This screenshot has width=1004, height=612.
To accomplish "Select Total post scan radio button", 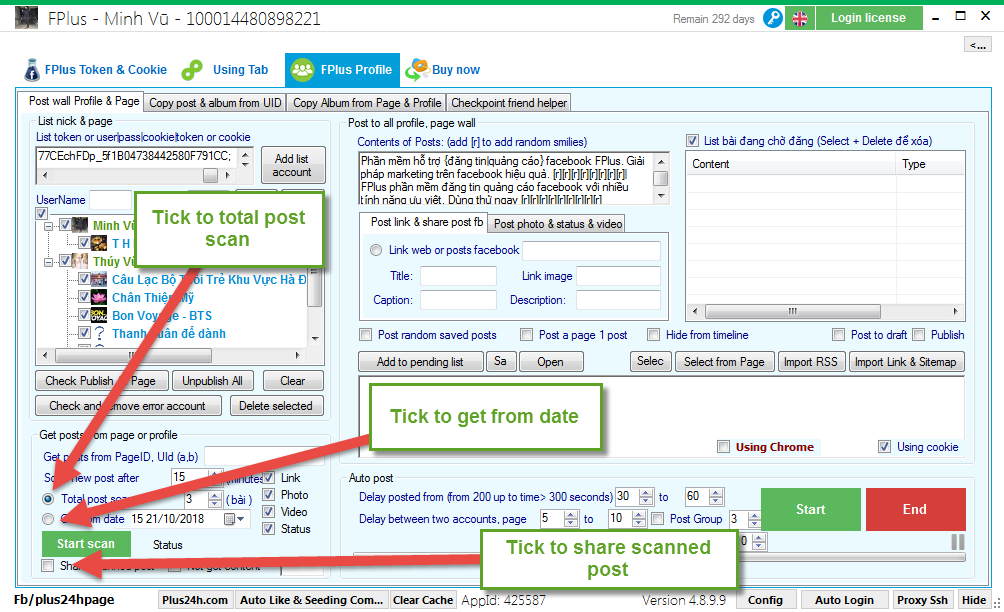I will click(x=48, y=499).
